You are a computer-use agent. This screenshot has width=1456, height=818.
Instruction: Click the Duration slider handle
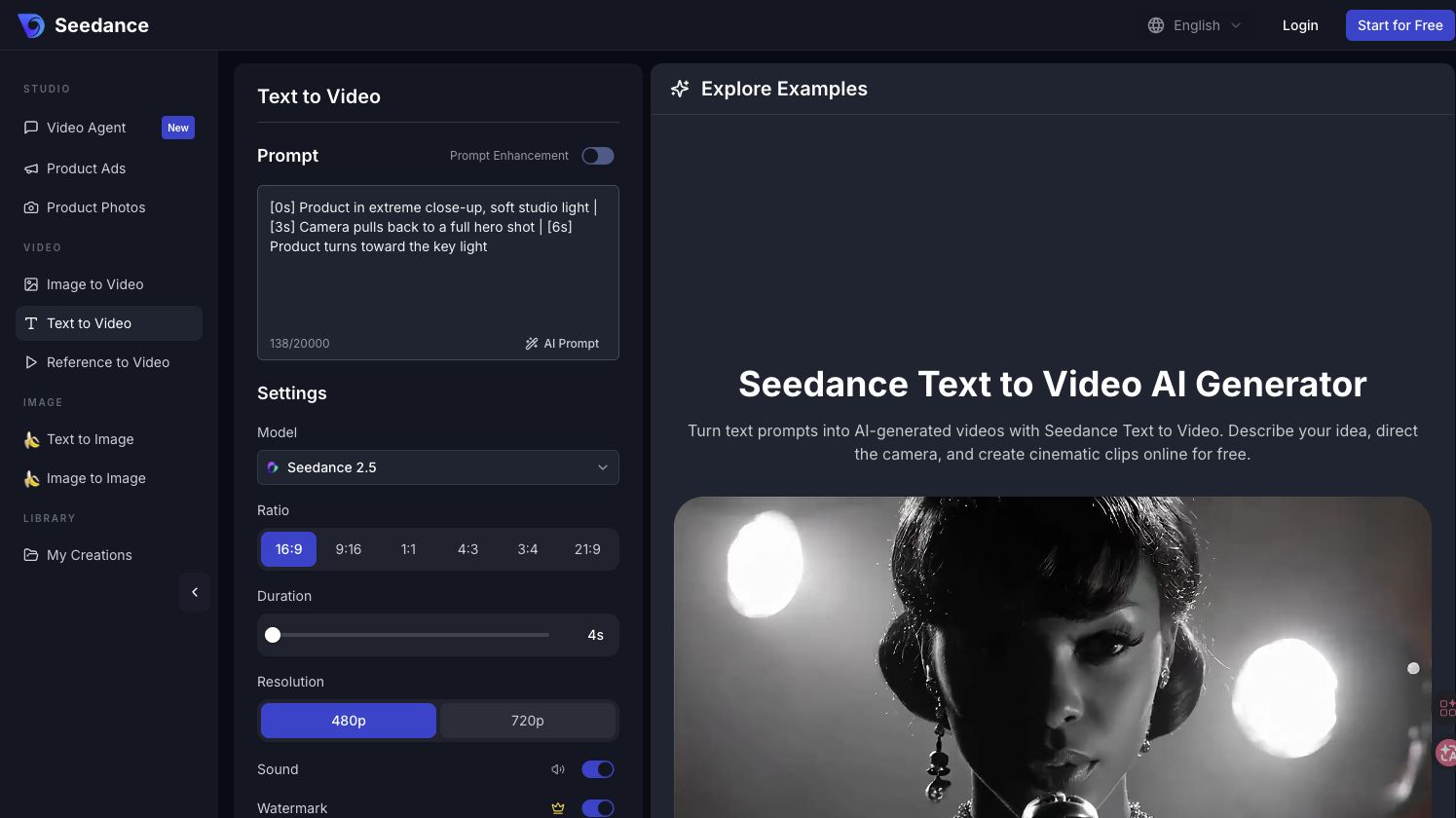(273, 635)
